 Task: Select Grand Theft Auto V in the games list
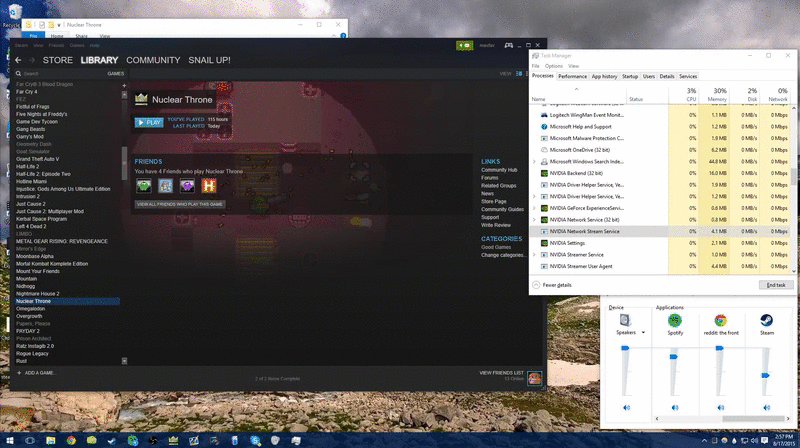pyautogui.click(x=37, y=159)
